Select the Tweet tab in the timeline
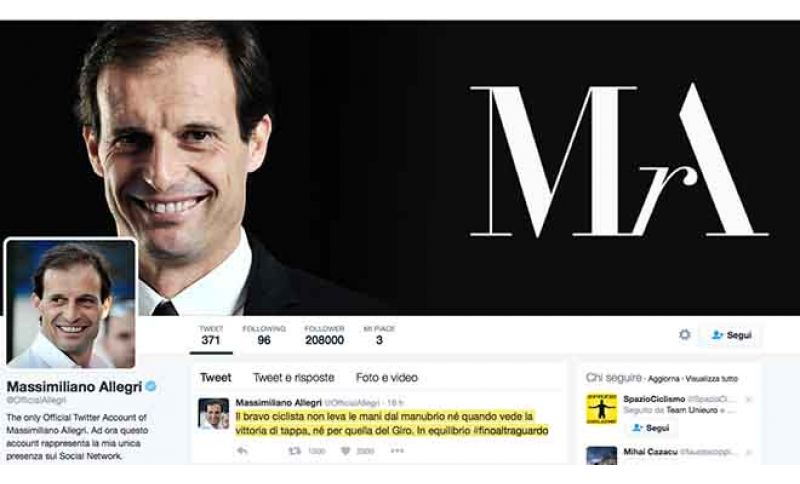 [215, 378]
